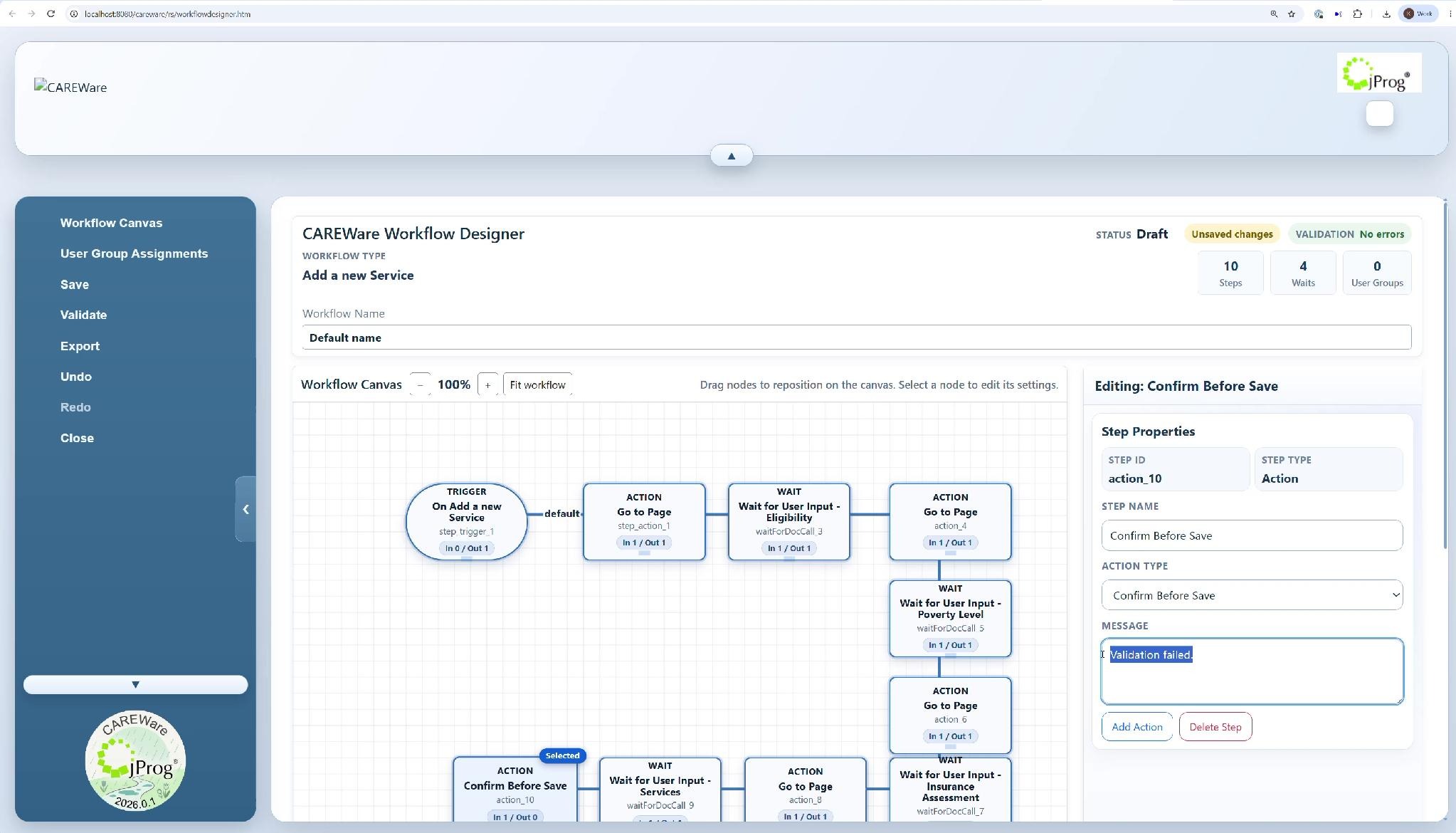
Task: Select the Wait for User Input - Insurance Assessment node
Action: [950, 789]
